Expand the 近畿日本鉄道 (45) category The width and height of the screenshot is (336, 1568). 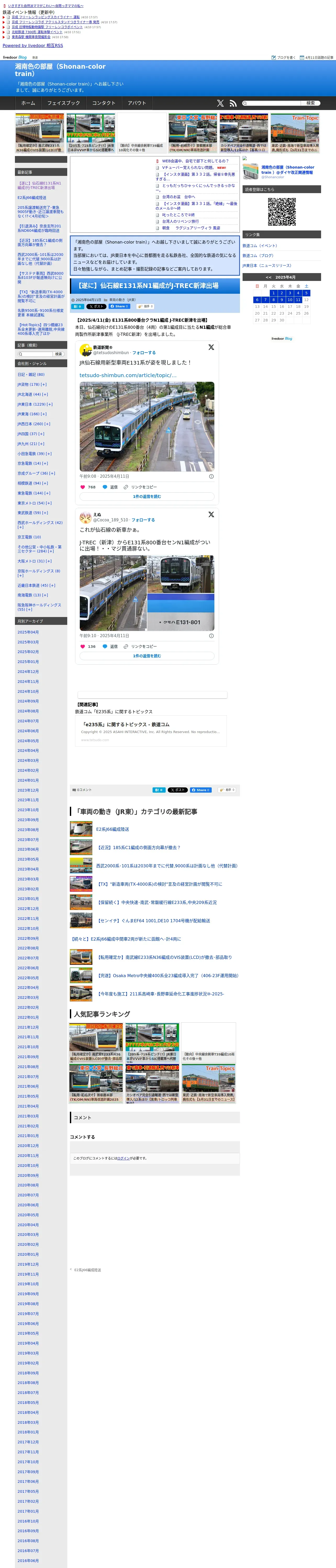click(x=52, y=586)
